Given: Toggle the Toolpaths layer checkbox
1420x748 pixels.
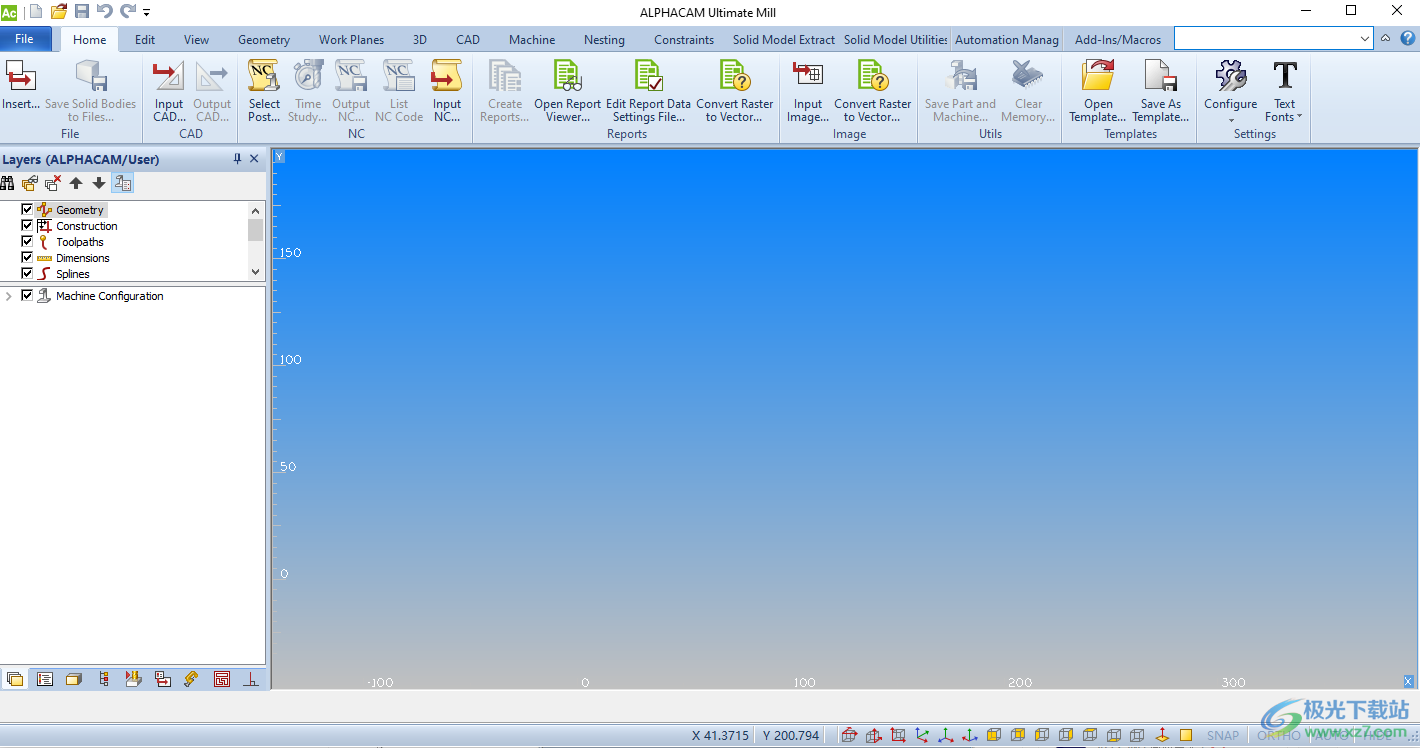Looking at the screenshot, I should tap(27, 242).
